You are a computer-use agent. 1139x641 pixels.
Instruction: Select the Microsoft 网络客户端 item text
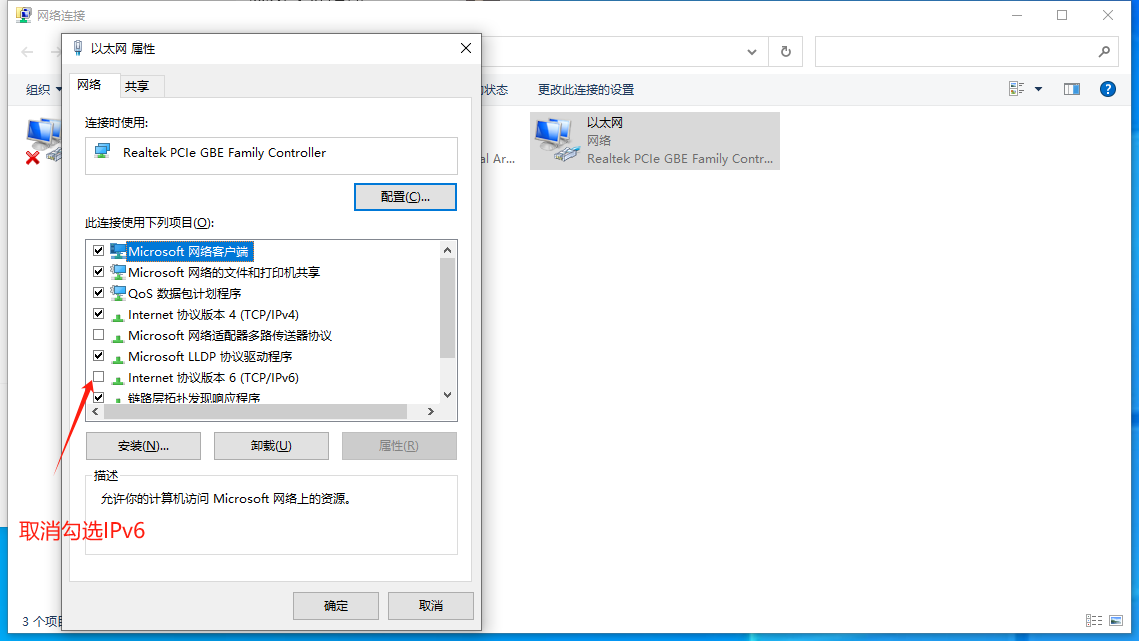click(x=189, y=251)
